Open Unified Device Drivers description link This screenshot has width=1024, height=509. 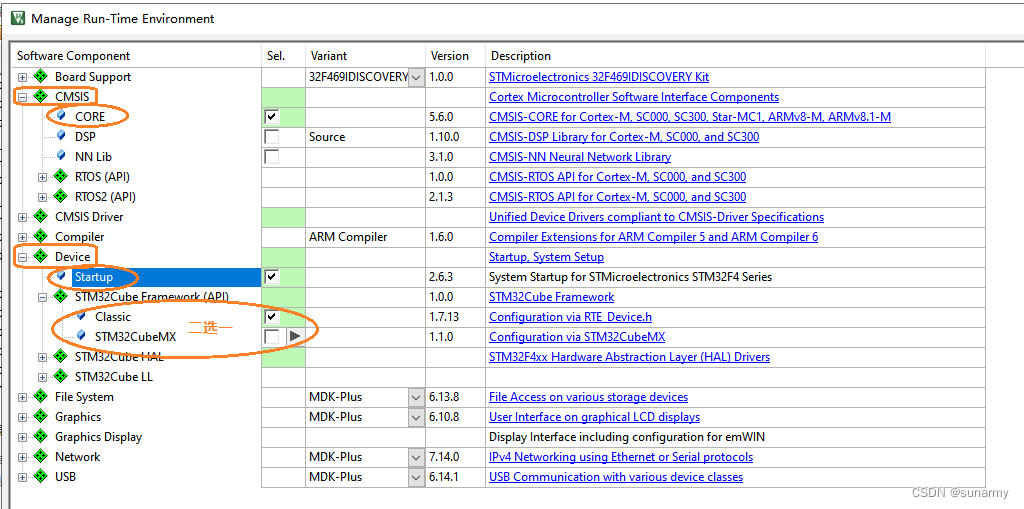click(656, 217)
